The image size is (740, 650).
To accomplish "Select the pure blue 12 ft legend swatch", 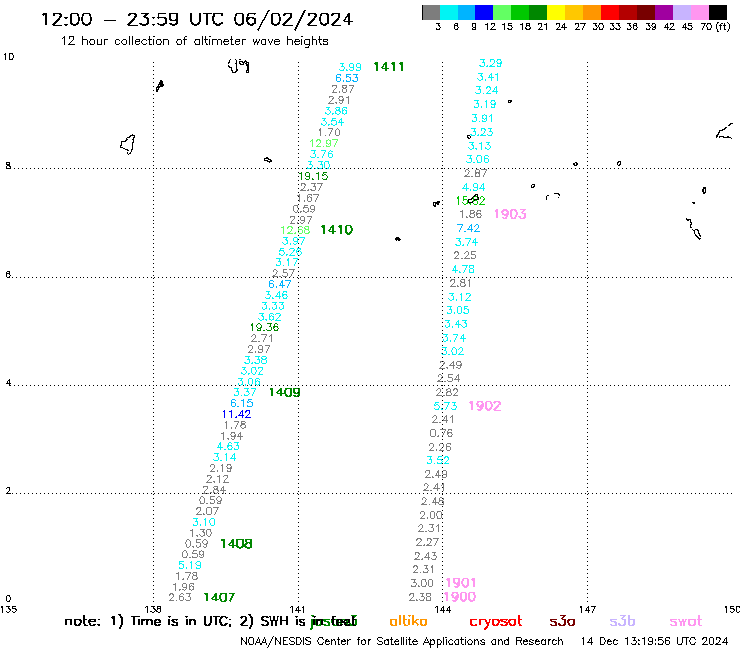I will pos(484,12).
